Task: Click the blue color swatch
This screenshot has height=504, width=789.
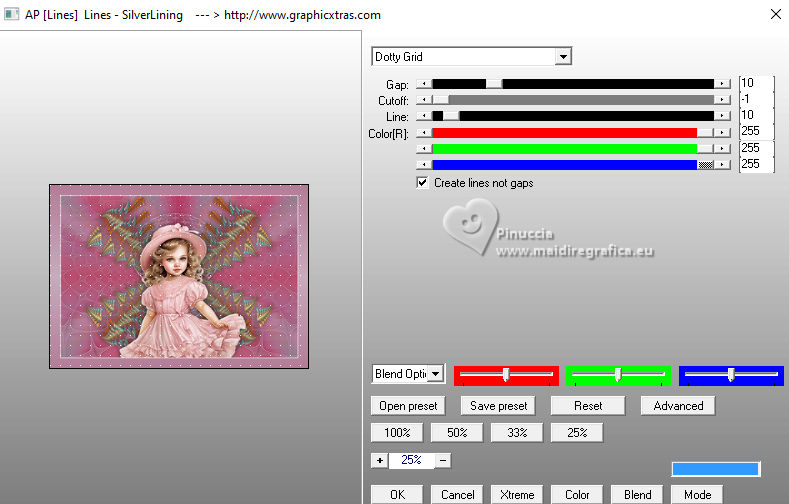Action: pos(716,469)
